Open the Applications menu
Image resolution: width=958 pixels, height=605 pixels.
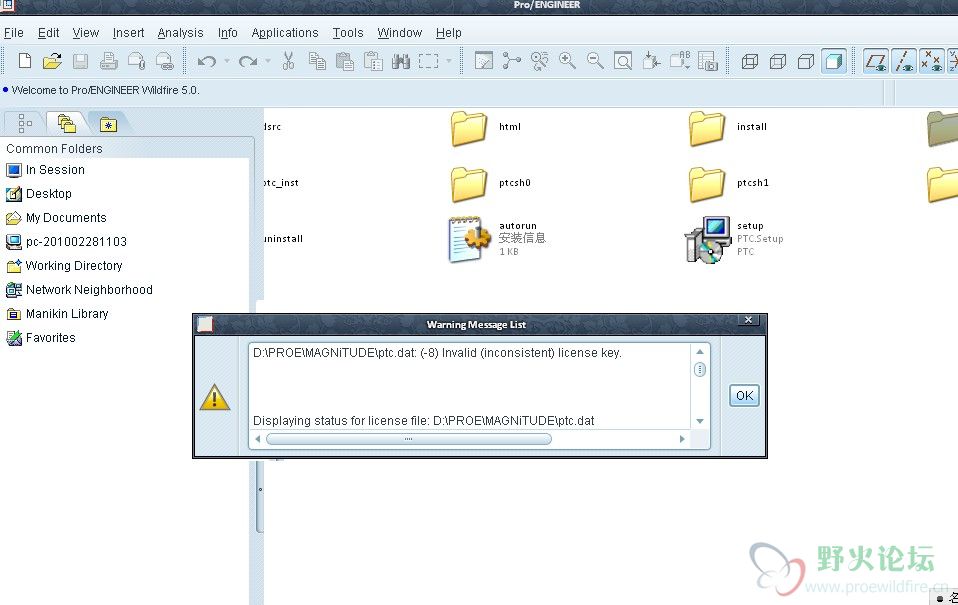point(285,33)
